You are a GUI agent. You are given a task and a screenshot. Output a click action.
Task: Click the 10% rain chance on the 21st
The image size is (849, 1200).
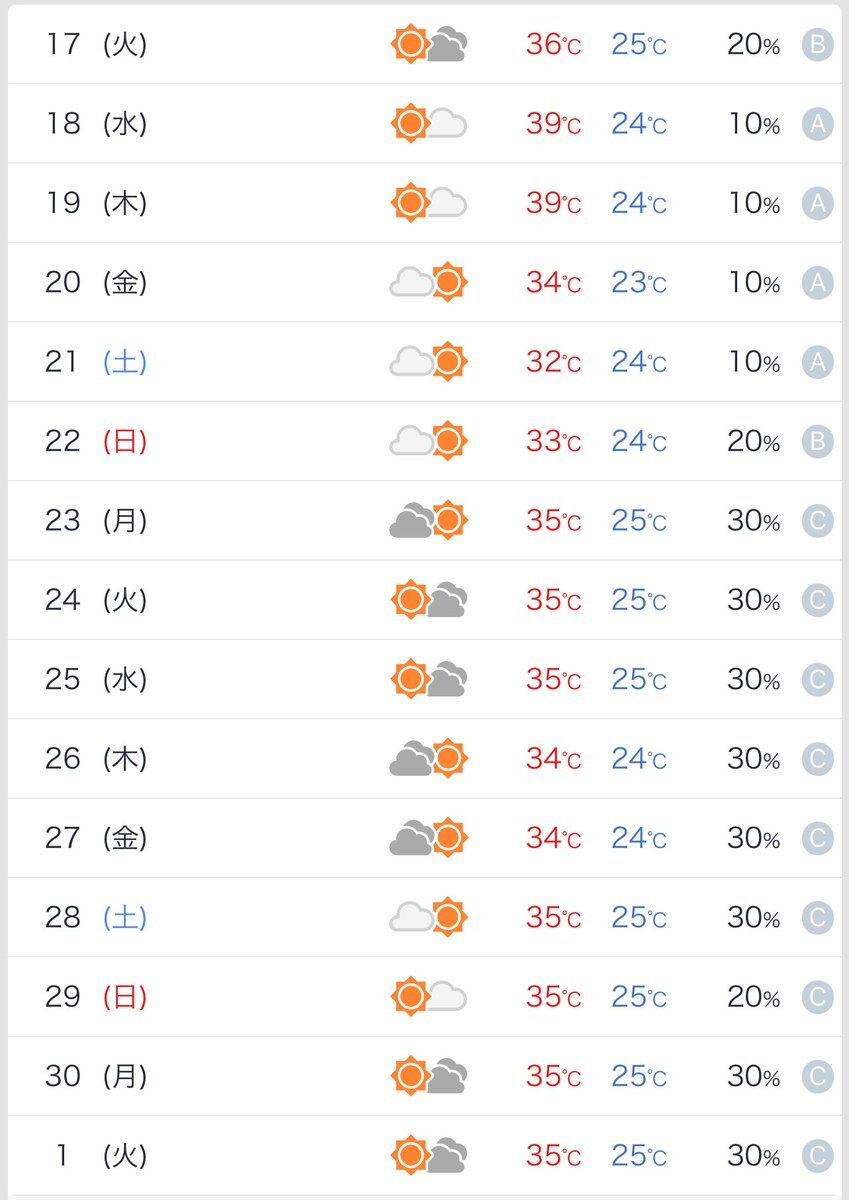(754, 362)
